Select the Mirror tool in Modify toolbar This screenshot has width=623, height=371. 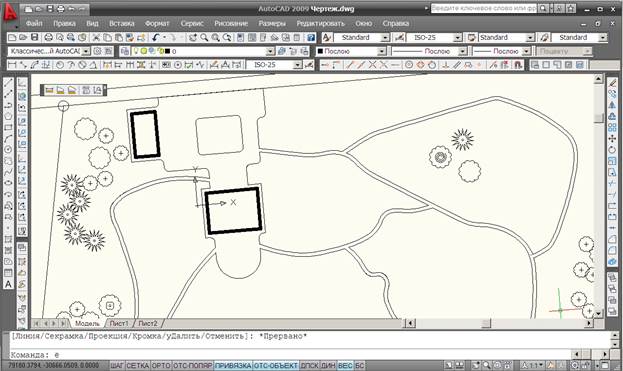(x=612, y=105)
